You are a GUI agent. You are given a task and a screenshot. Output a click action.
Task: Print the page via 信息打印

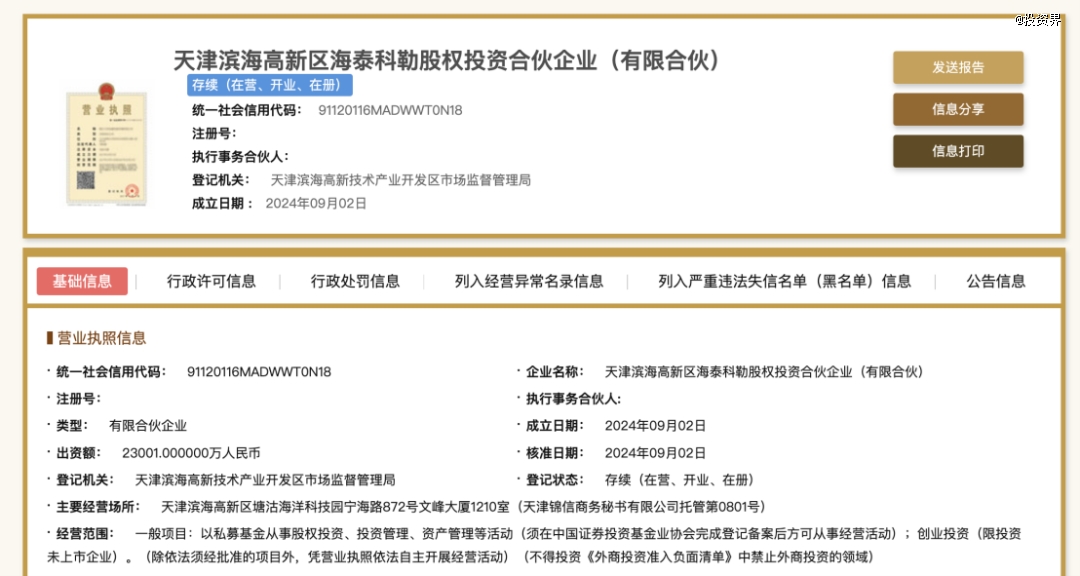tap(957, 151)
